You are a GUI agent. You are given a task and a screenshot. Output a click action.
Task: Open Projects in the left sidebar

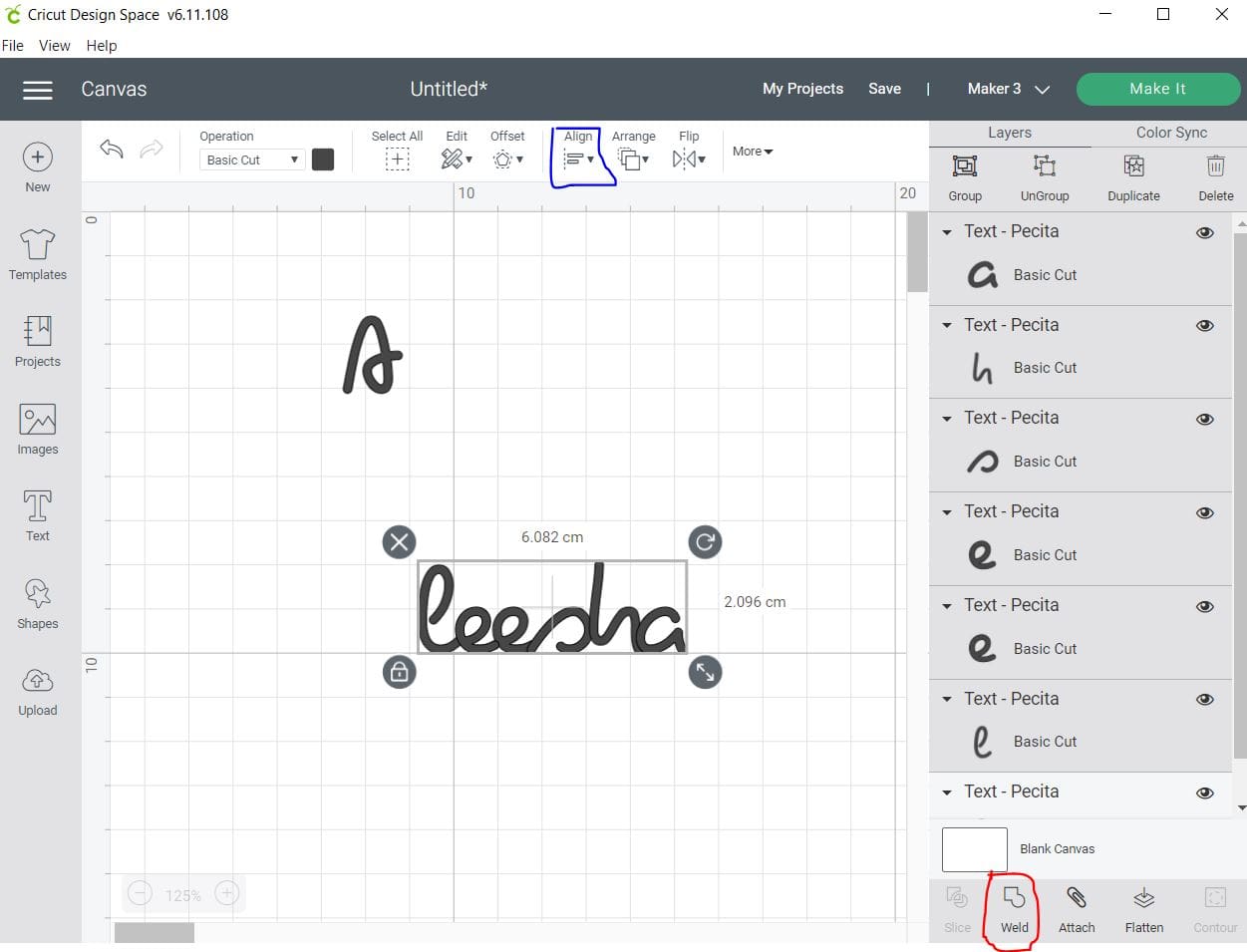pos(38,341)
